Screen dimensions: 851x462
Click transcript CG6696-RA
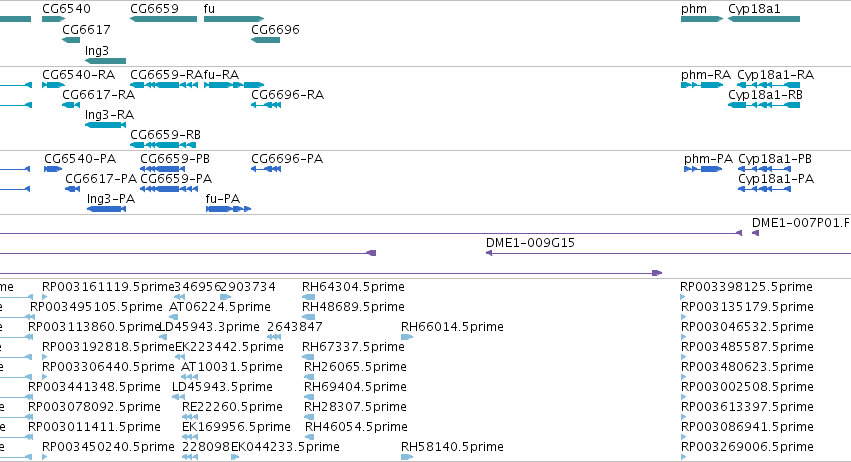(x=287, y=95)
